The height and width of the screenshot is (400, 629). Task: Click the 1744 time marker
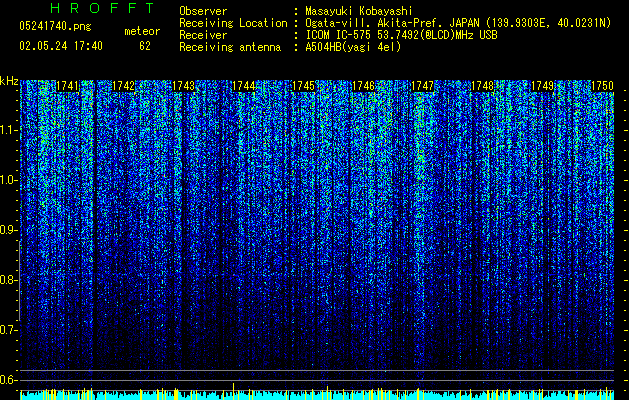(243, 86)
